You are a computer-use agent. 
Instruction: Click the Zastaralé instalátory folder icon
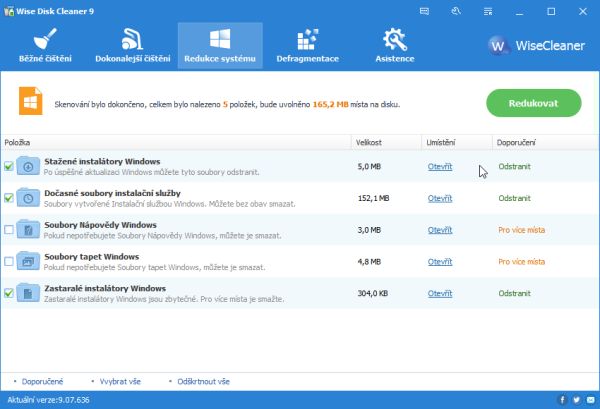(x=28, y=293)
